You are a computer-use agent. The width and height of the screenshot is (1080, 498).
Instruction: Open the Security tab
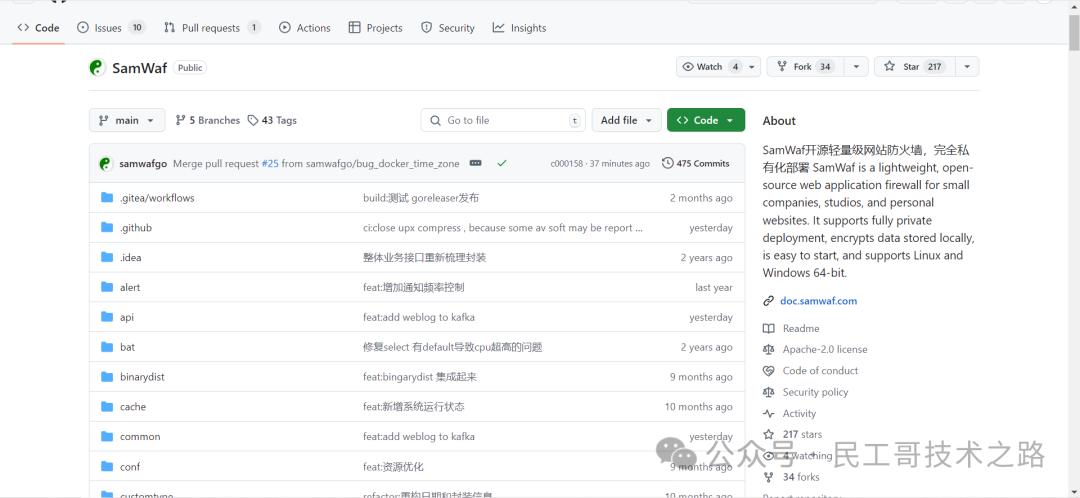click(x=448, y=28)
